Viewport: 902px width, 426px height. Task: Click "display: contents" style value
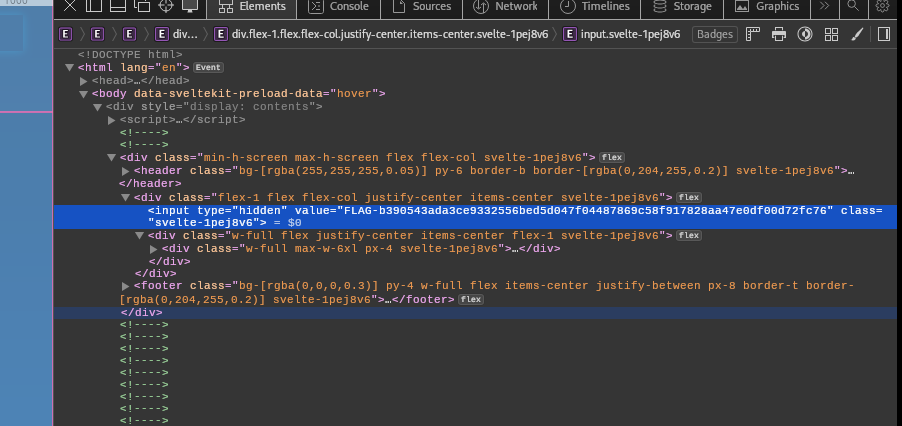(x=250, y=107)
